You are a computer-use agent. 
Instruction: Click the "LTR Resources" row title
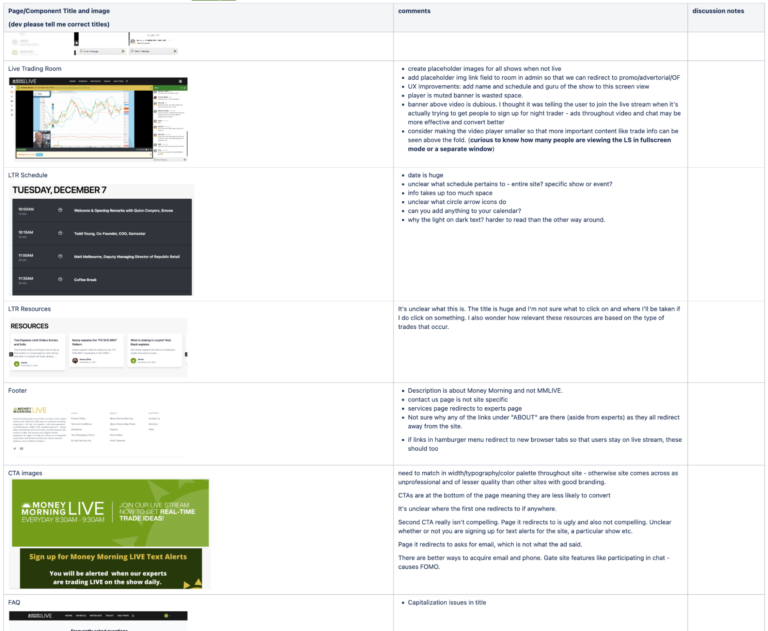point(29,309)
